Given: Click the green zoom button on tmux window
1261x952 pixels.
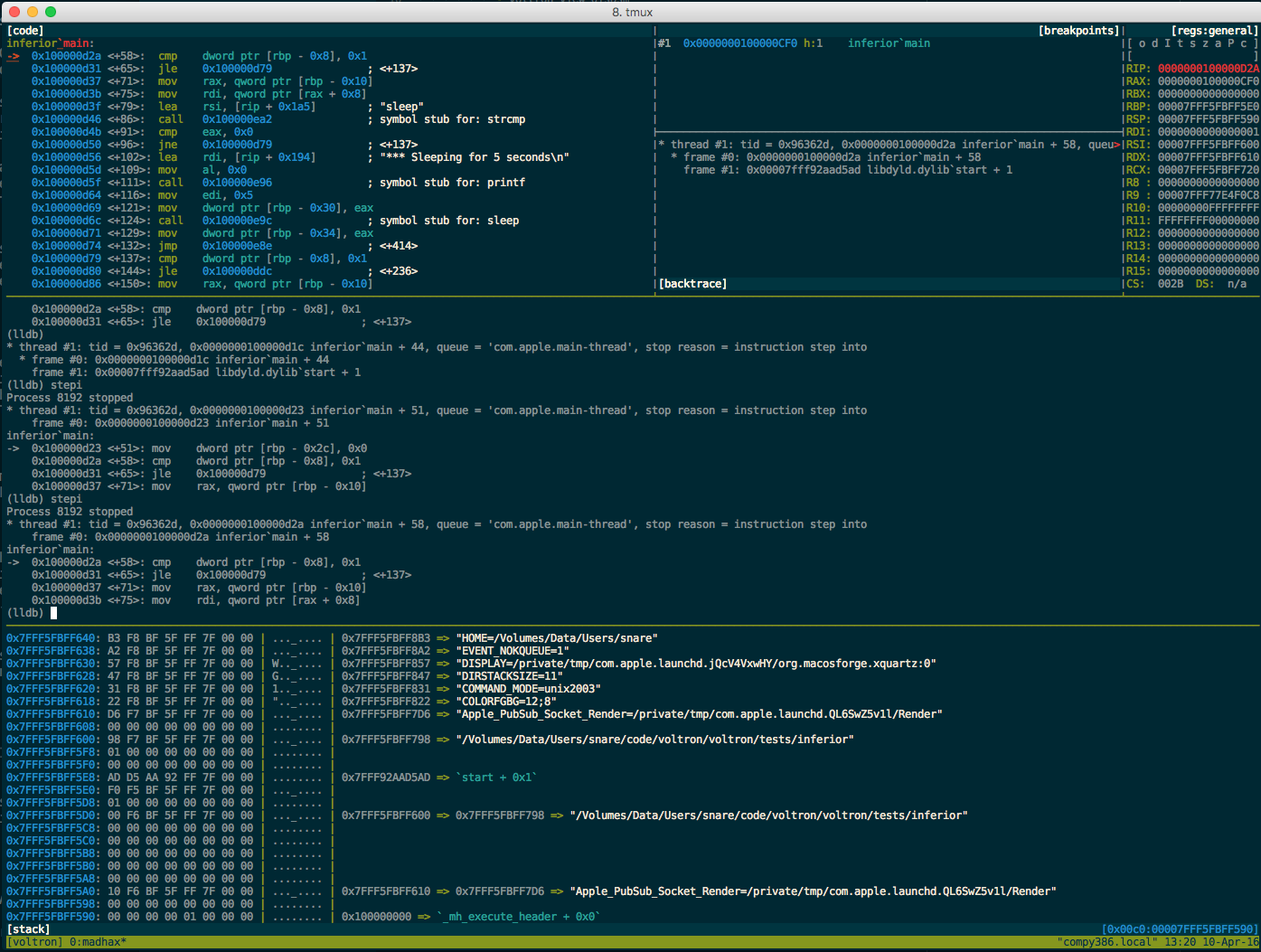Looking at the screenshot, I should point(50,13).
